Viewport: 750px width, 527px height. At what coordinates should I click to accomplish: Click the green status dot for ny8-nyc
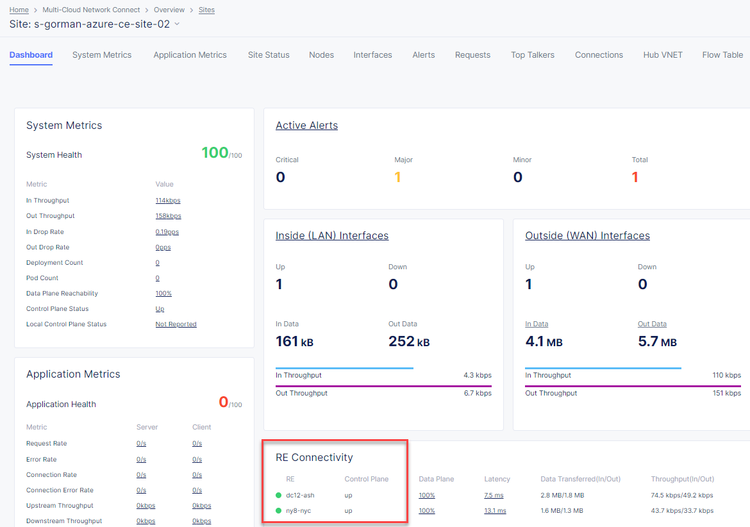279,511
